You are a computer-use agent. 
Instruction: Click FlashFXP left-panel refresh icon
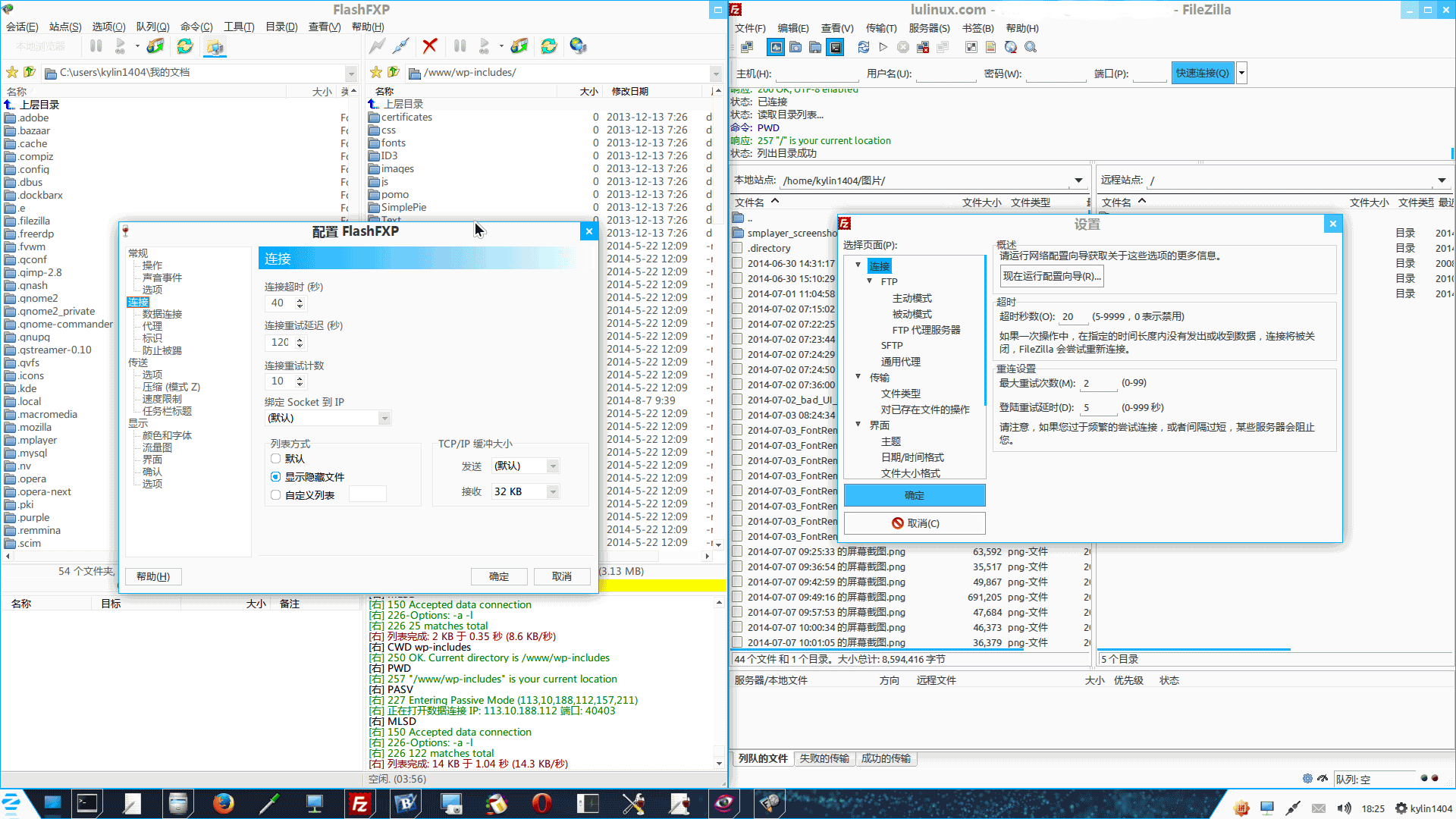185,46
